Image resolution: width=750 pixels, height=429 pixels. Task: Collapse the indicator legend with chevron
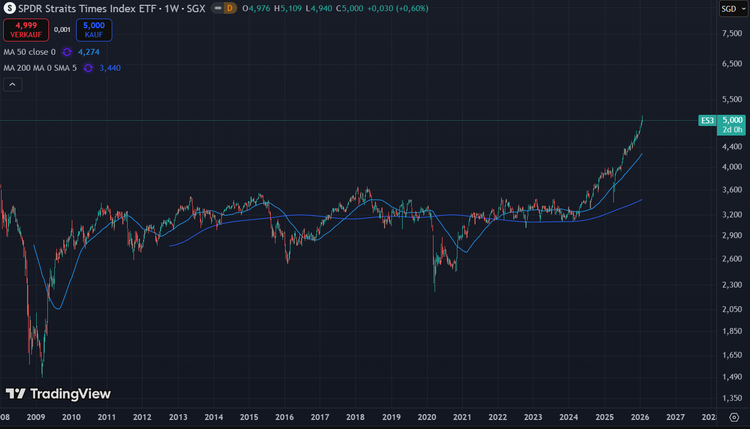[13, 85]
